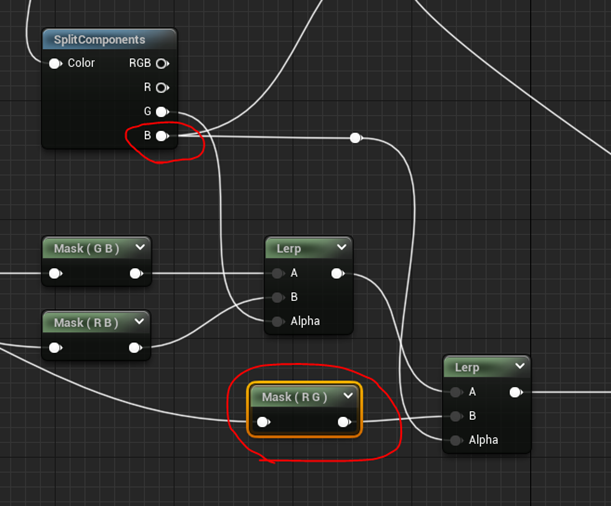Screen dimensions: 611x506
Task: Click the Mask (G B) input pin
Action: 55,273
